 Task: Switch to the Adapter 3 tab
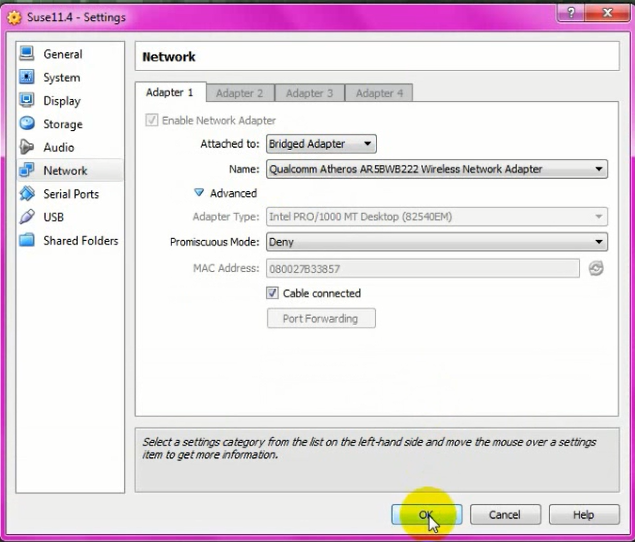309,93
